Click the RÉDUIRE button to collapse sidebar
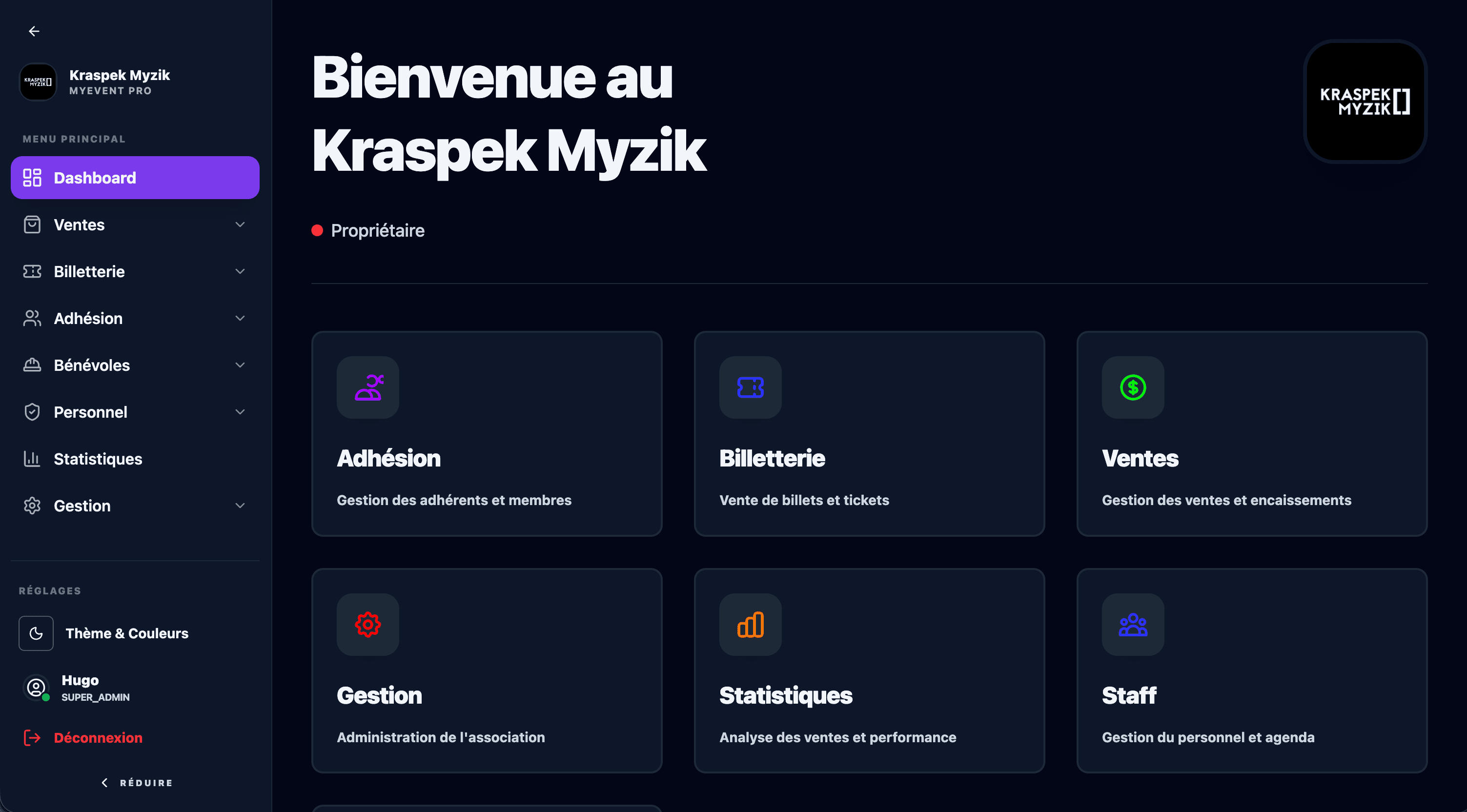The width and height of the screenshot is (1467, 812). click(x=137, y=782)
